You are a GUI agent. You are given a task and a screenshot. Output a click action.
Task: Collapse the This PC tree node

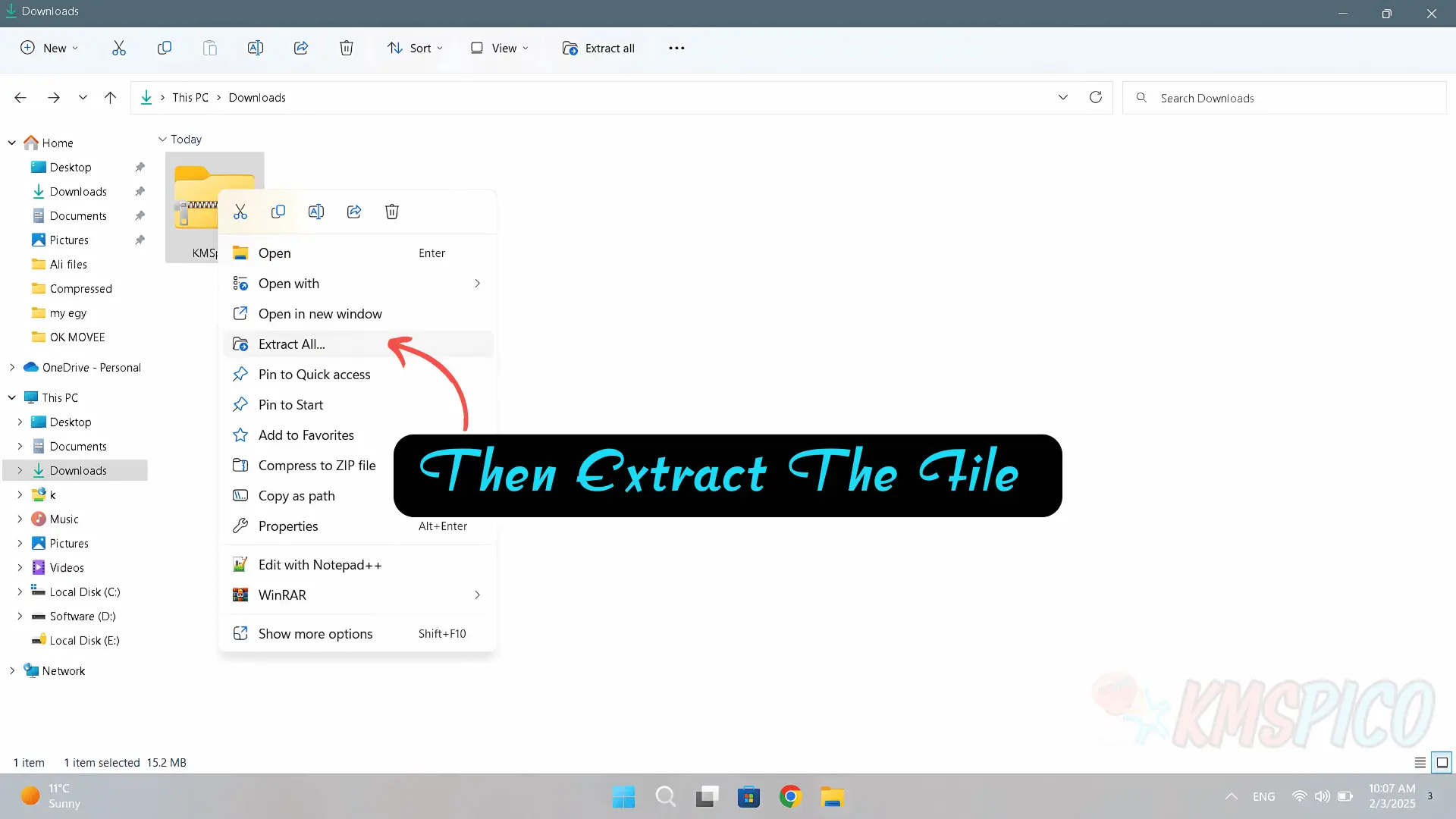[x=12, y=397]
